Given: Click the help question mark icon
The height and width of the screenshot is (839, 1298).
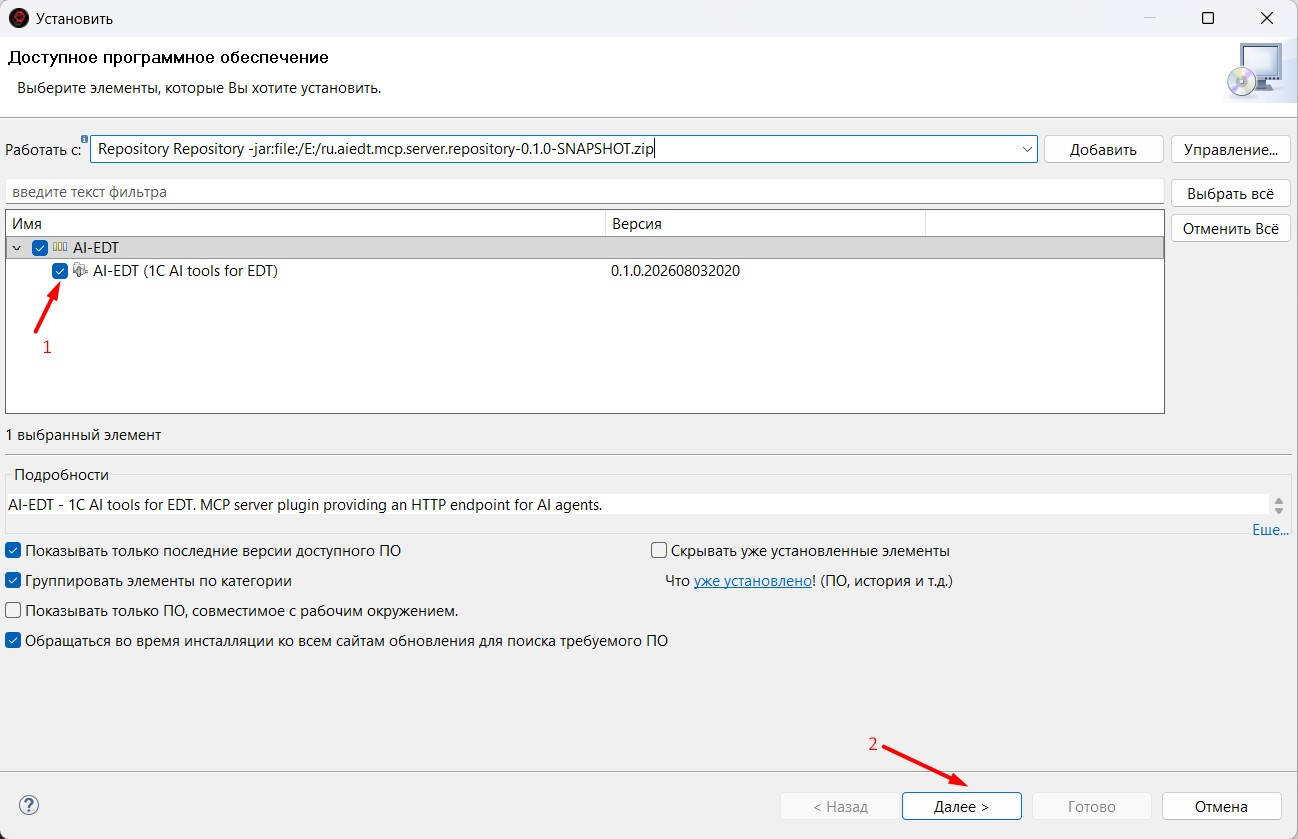Looking at the screenshot, I should (x=29, y=805).
